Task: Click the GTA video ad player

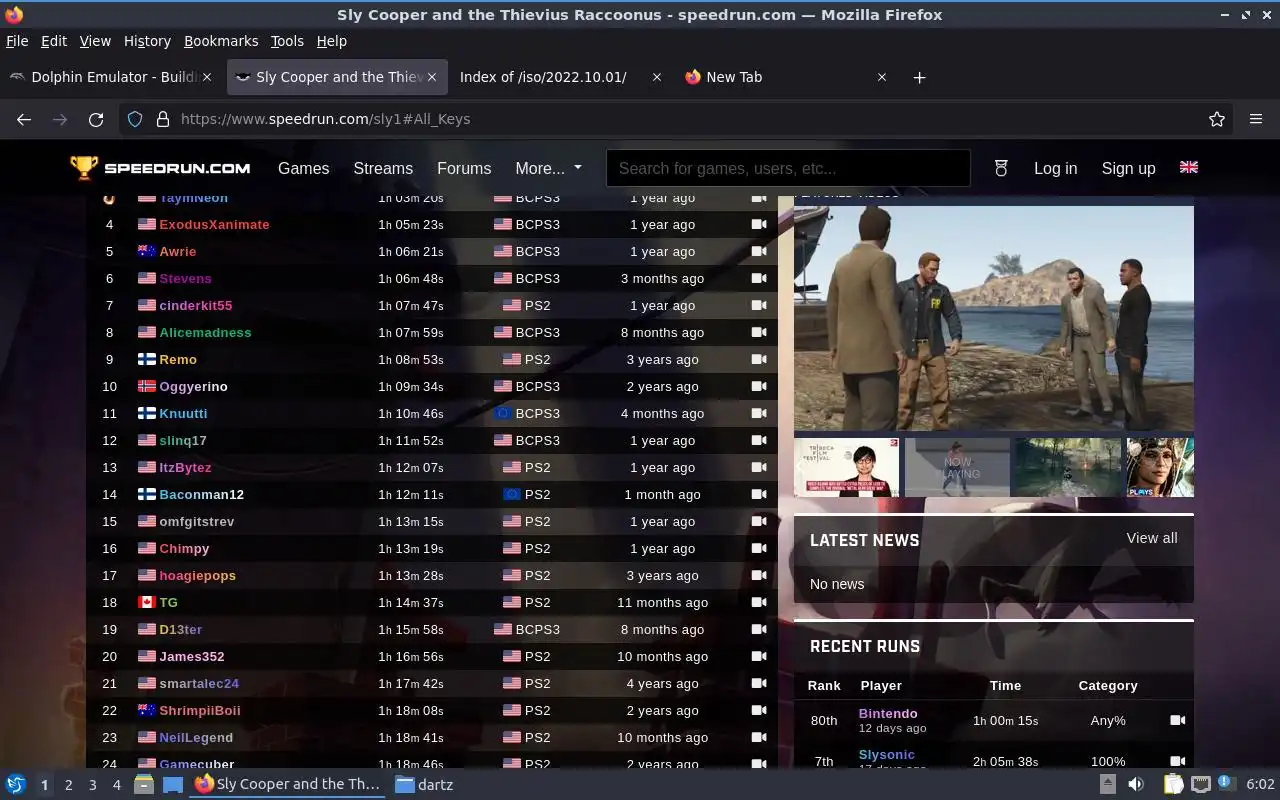Action: 994,318
